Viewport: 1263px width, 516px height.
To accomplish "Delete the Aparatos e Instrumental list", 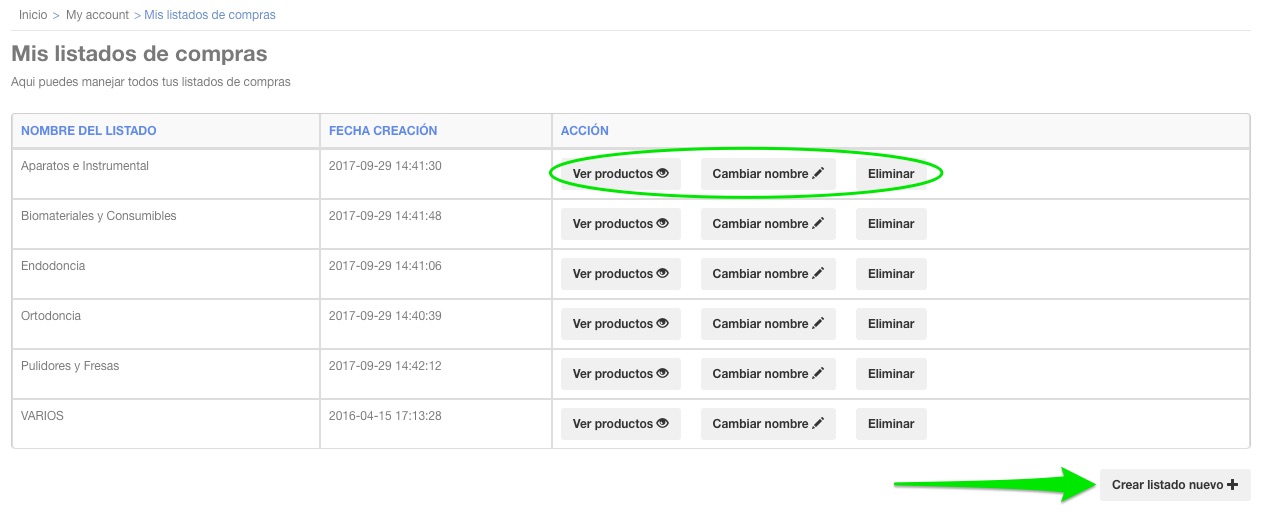I will [890, 174].
